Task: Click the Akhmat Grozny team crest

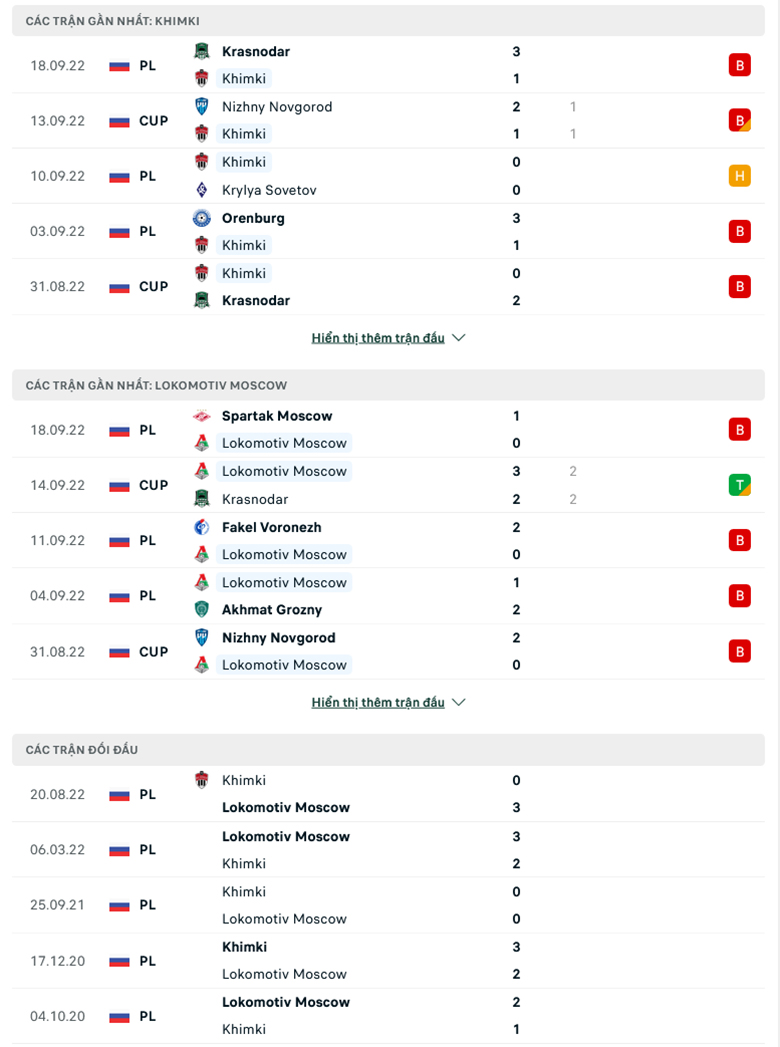Action: point(202,610)
